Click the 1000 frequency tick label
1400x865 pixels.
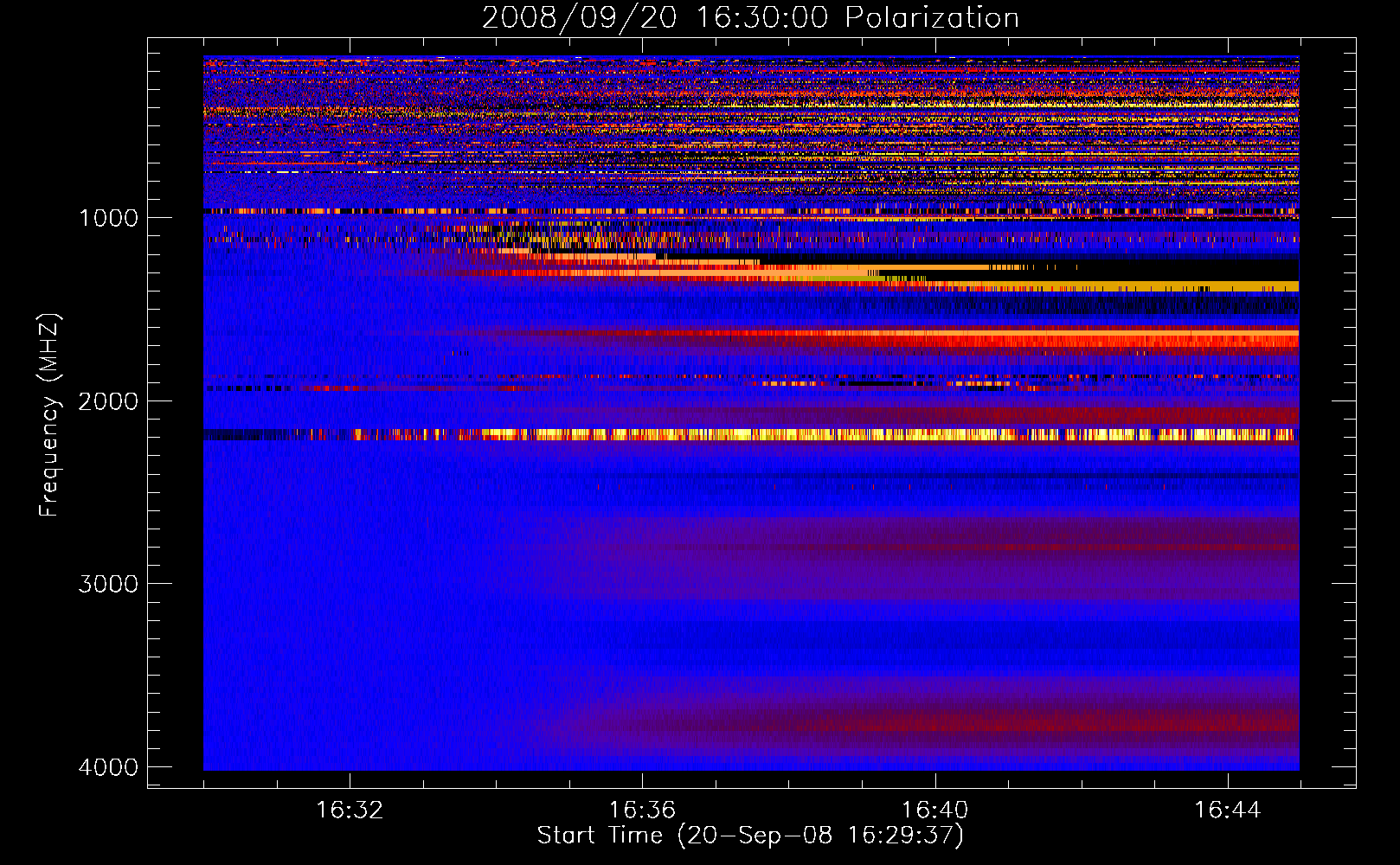tap(108, 217)
